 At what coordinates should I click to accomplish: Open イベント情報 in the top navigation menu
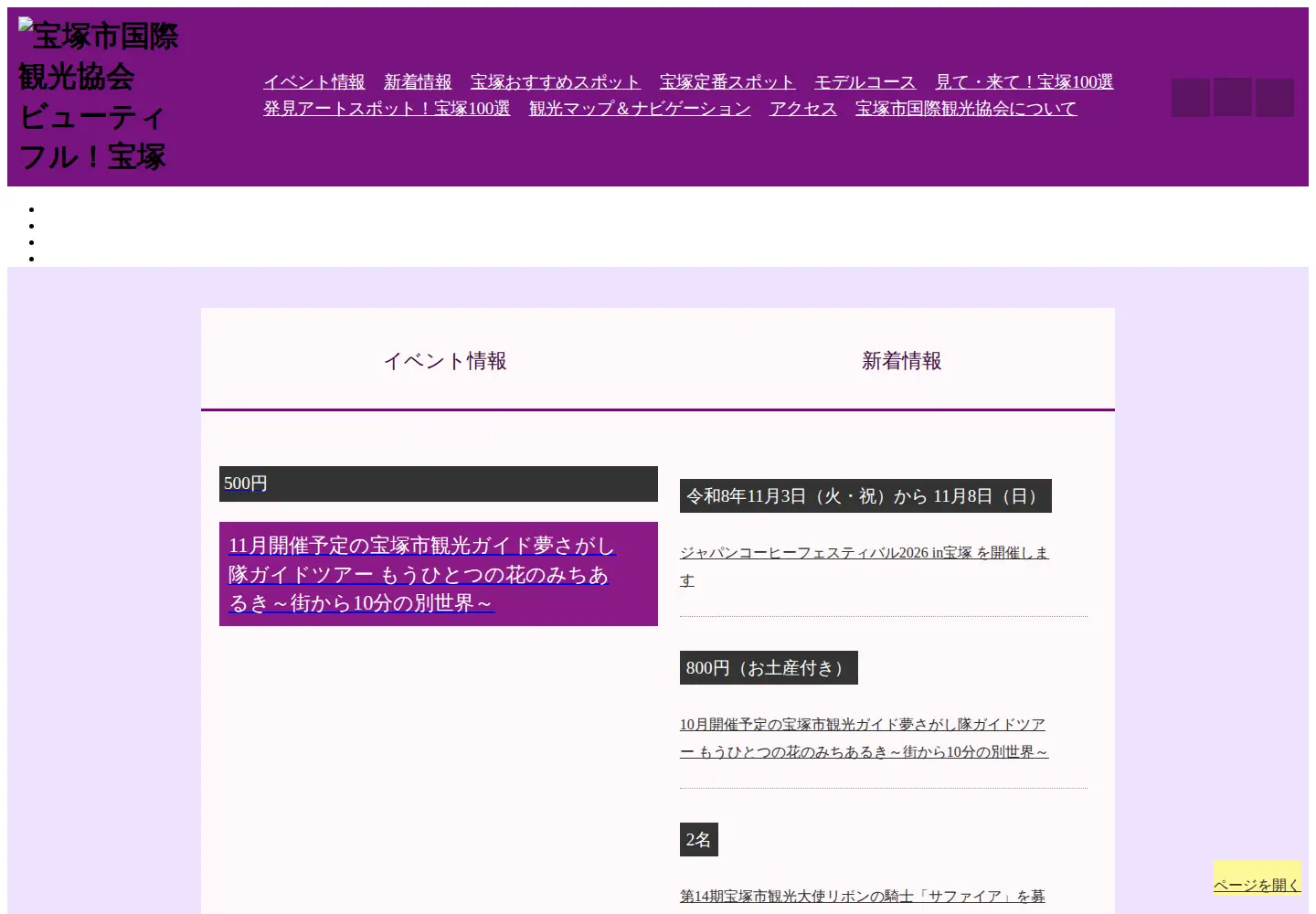[x=314, y=82]
